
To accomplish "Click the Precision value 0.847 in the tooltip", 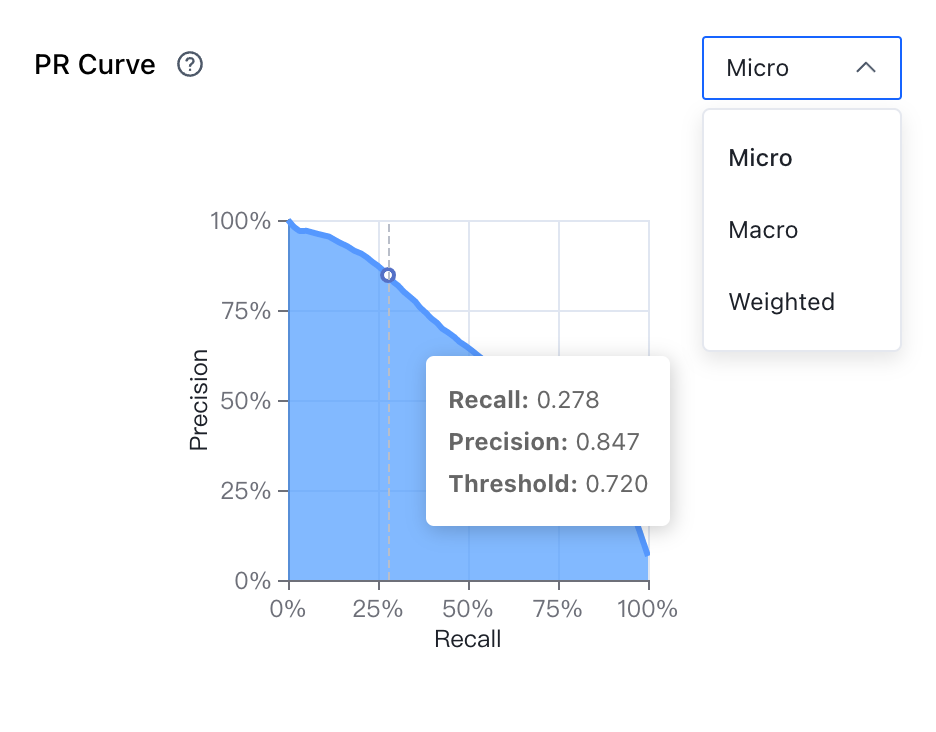I will pyautogui.click(x=608, y=442).
